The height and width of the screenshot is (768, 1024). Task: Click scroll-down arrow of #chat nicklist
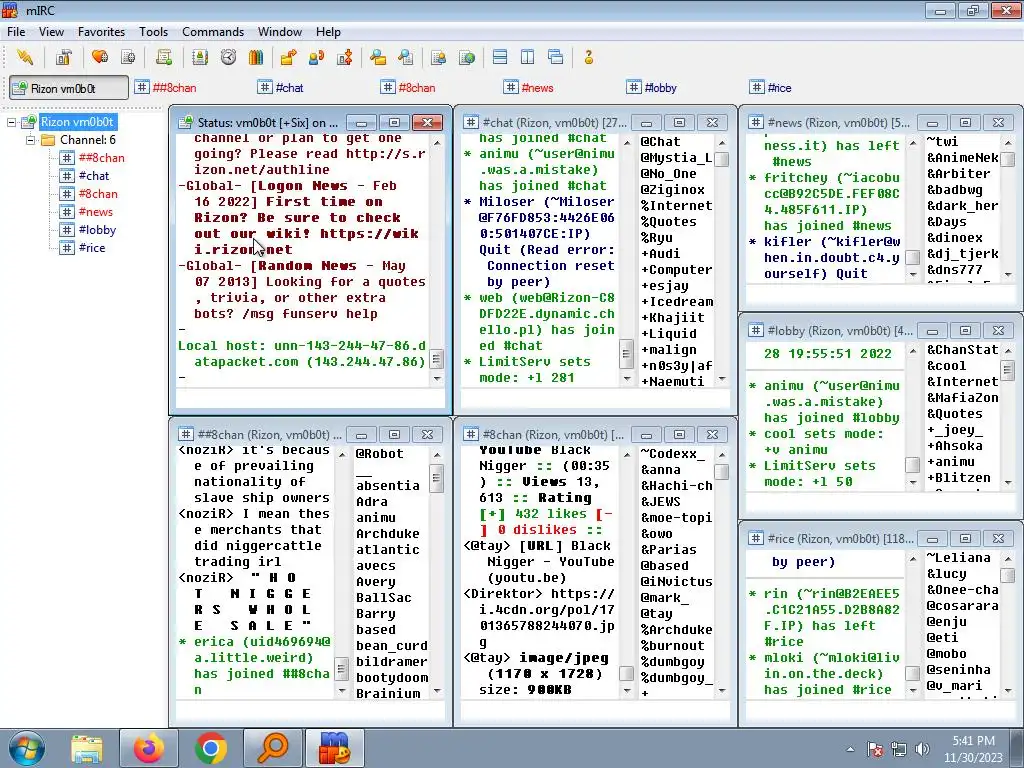pos(722,379)
